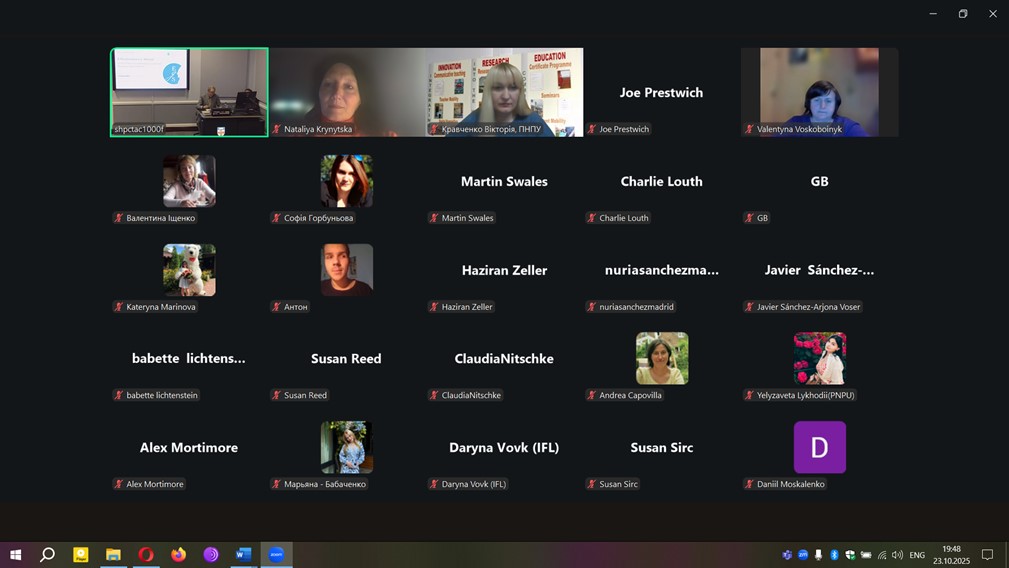Select Daniil Moskalenko's purple D avatar

point(819,447)
